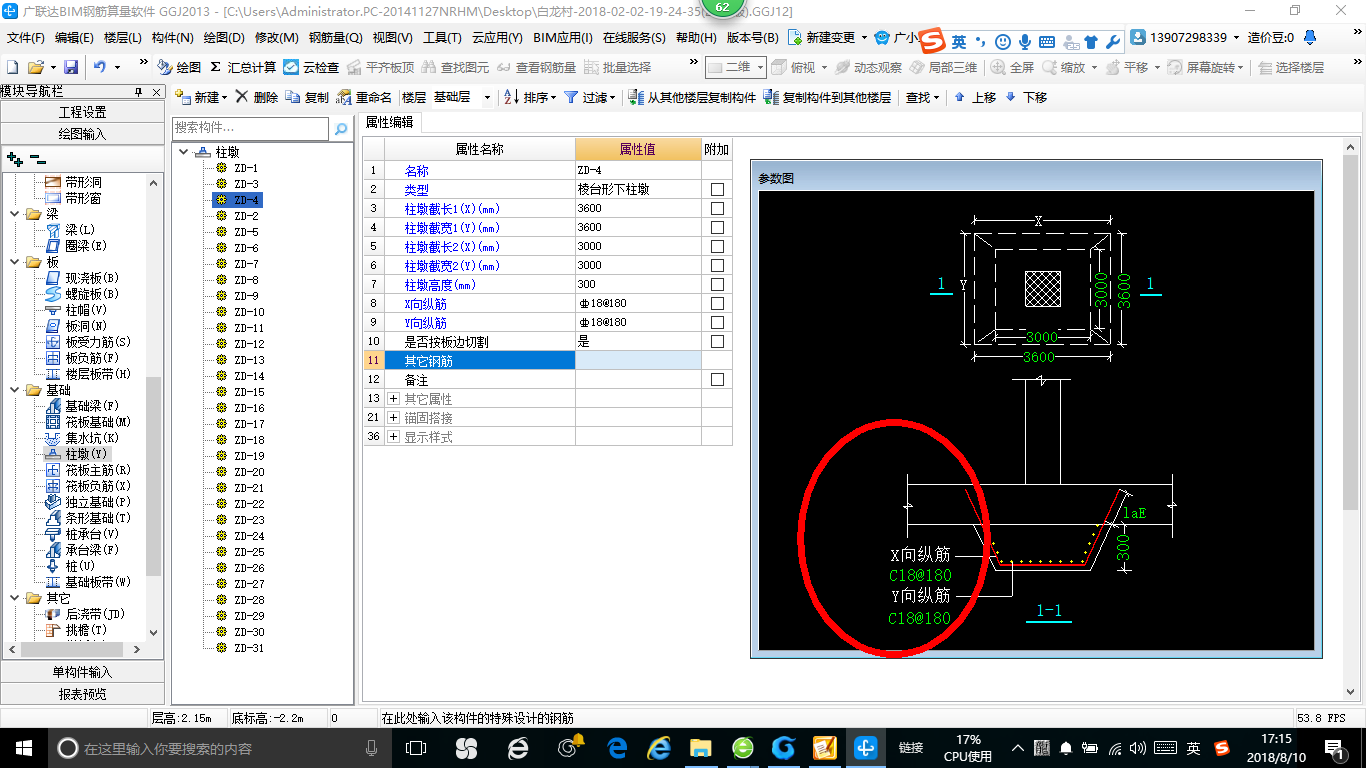The width and height of the screenshot is (1366, 768).
Task: Select 筏板基础(M) in module navigator
Action: [x=98, y=422]
